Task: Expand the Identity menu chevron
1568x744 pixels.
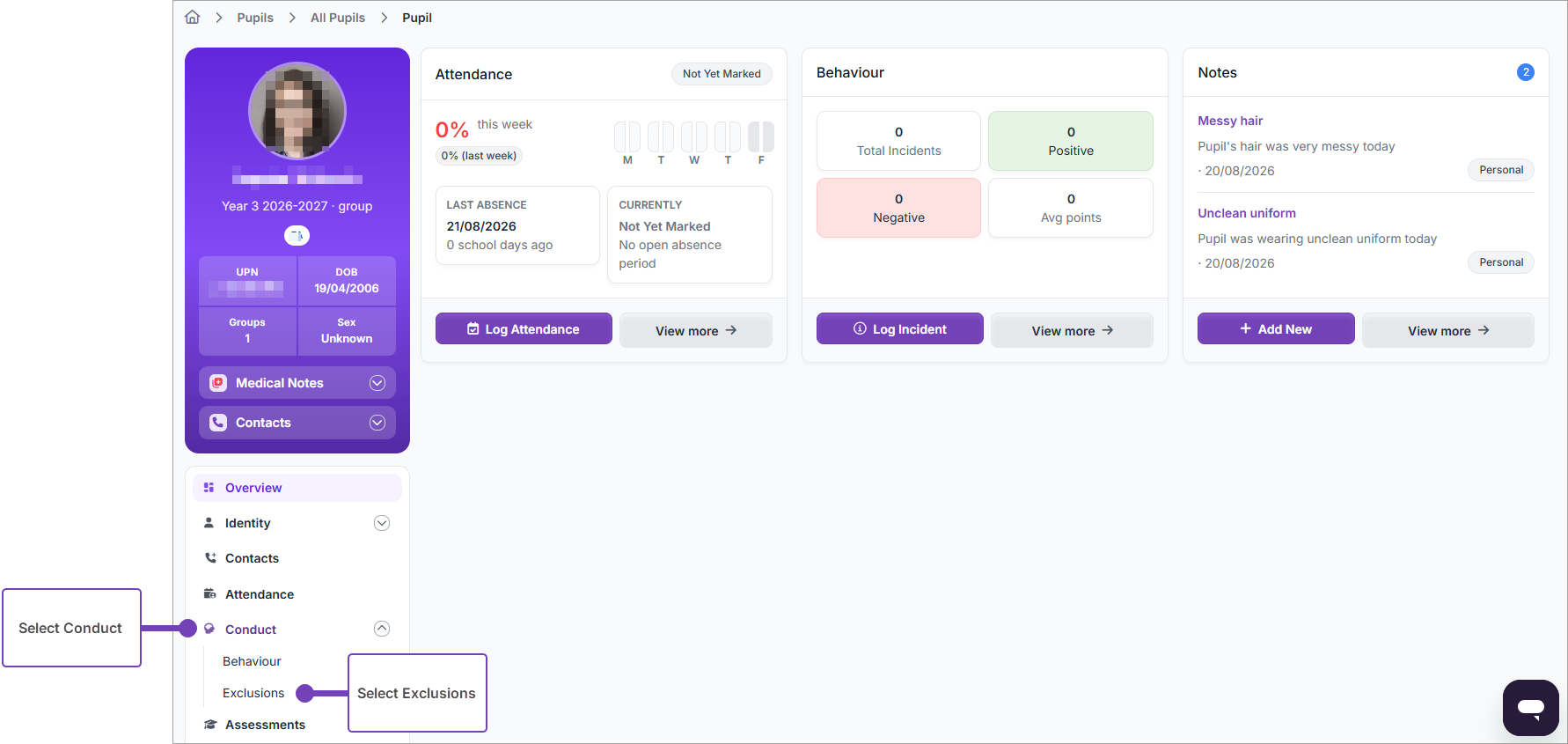Action: tap(382, 523)
